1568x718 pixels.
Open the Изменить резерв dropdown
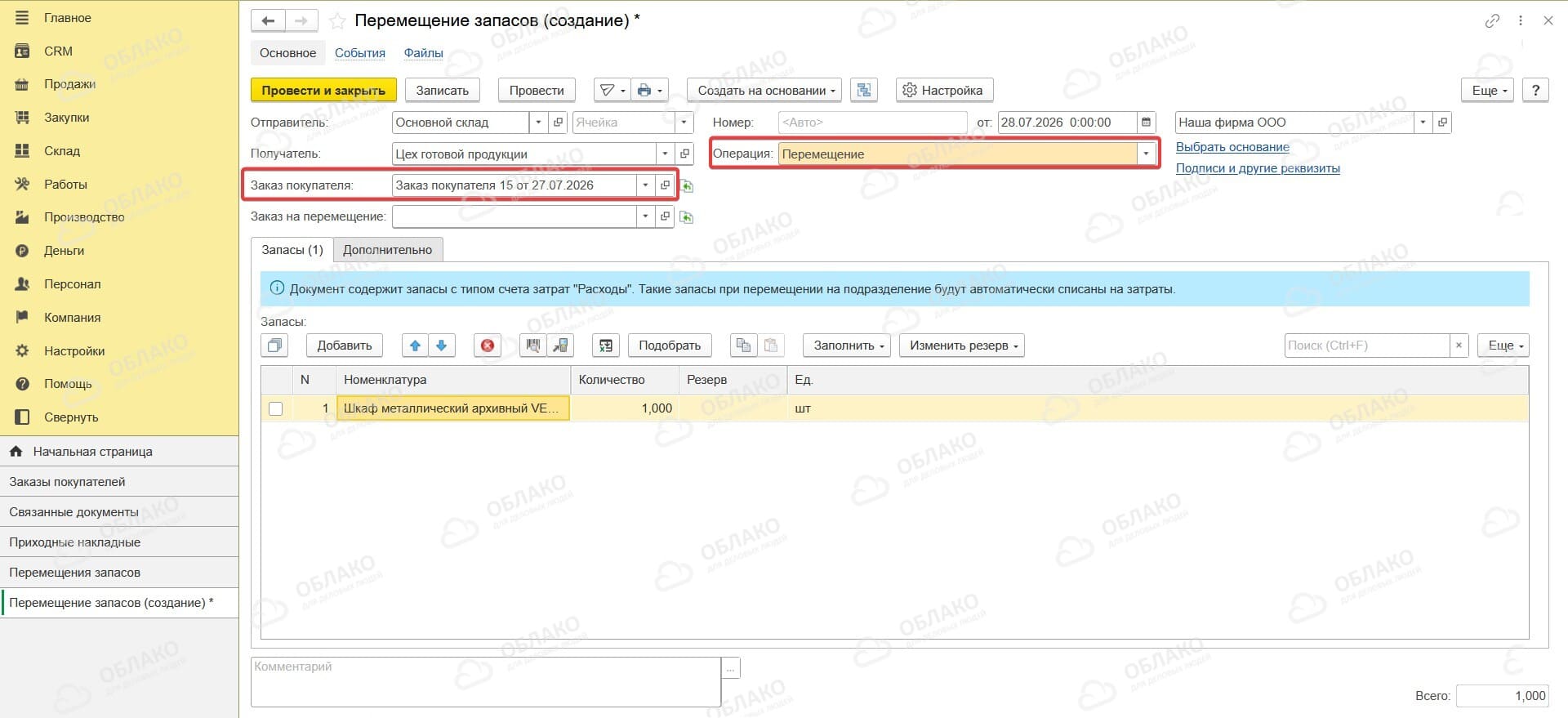click(x=962, y=346)
